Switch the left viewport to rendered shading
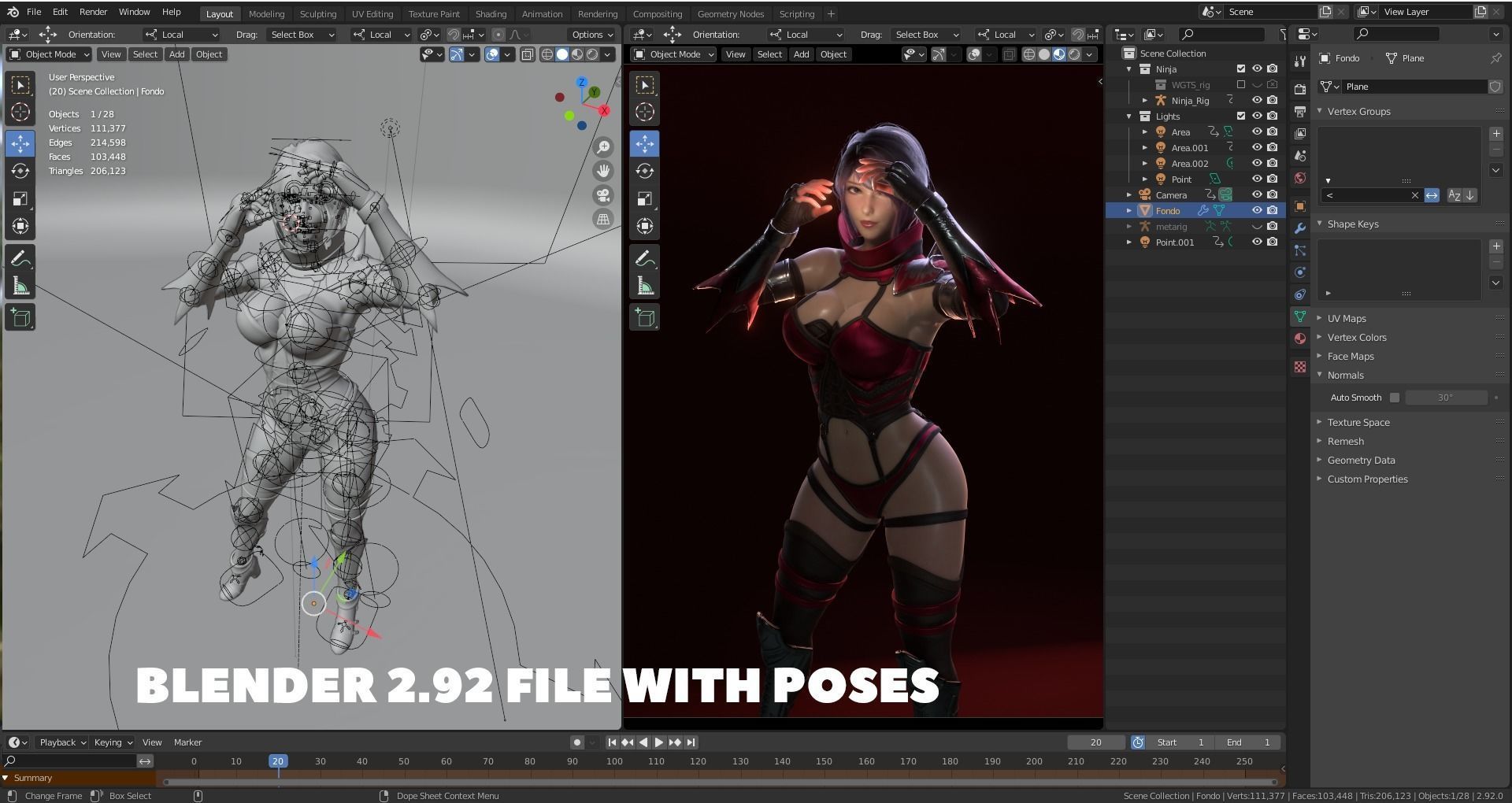Viewport: 1512px width, 803px height. 592,54
